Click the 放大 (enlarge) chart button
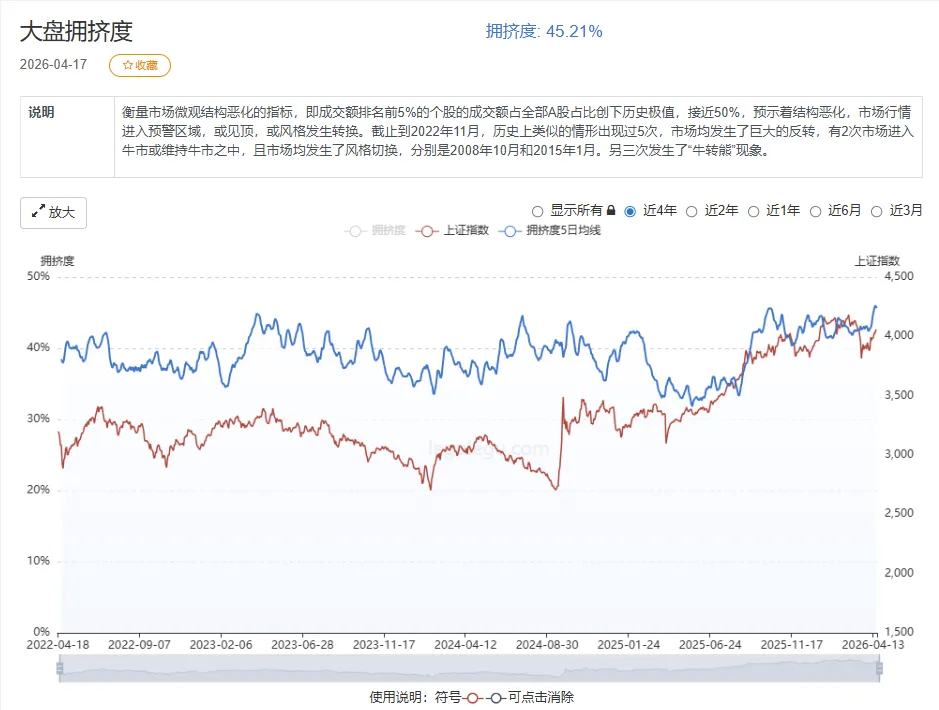 pos(53,212)
